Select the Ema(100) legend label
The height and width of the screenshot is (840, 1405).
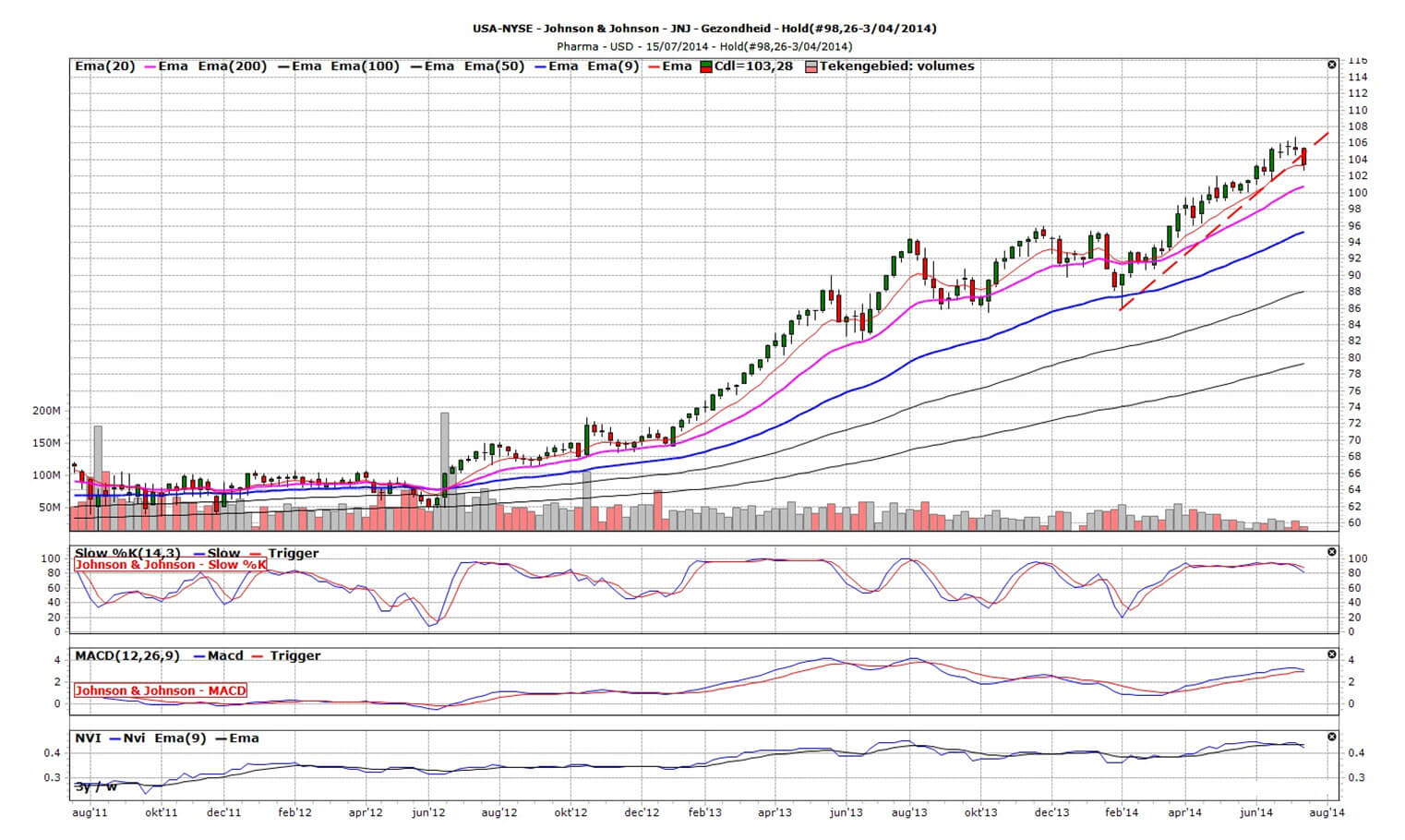[366, 66]
